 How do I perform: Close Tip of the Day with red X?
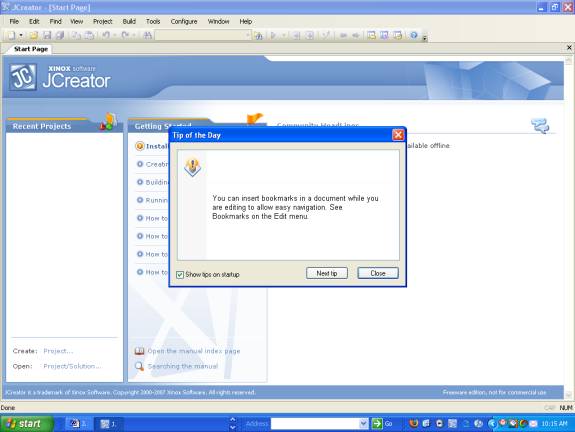pos(398,135)
